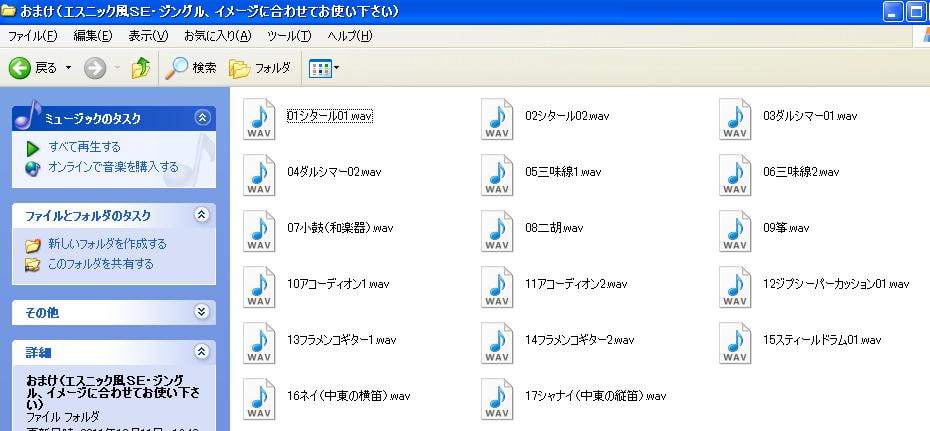Screen dimensions: 930x431
Task: Click the WAV icon for 11アコーディオン2.wav
Action: click(497, 287)
